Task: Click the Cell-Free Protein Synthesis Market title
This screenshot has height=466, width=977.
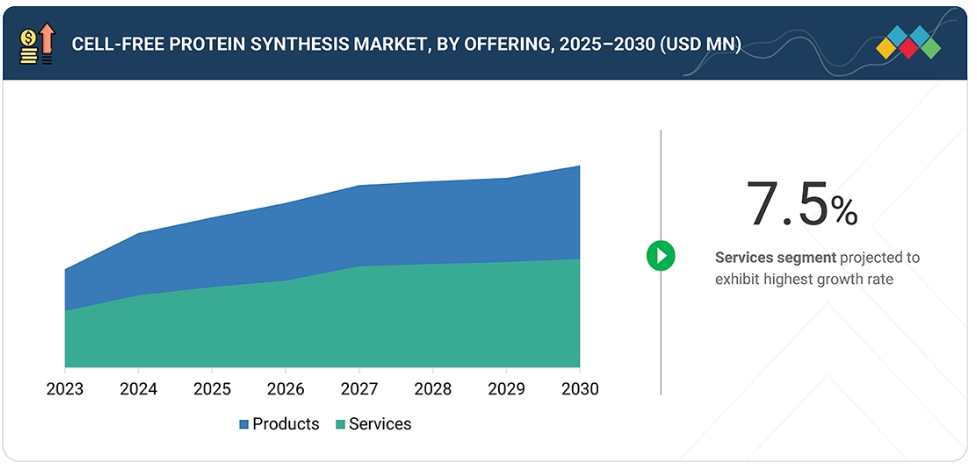Action: 406,44
